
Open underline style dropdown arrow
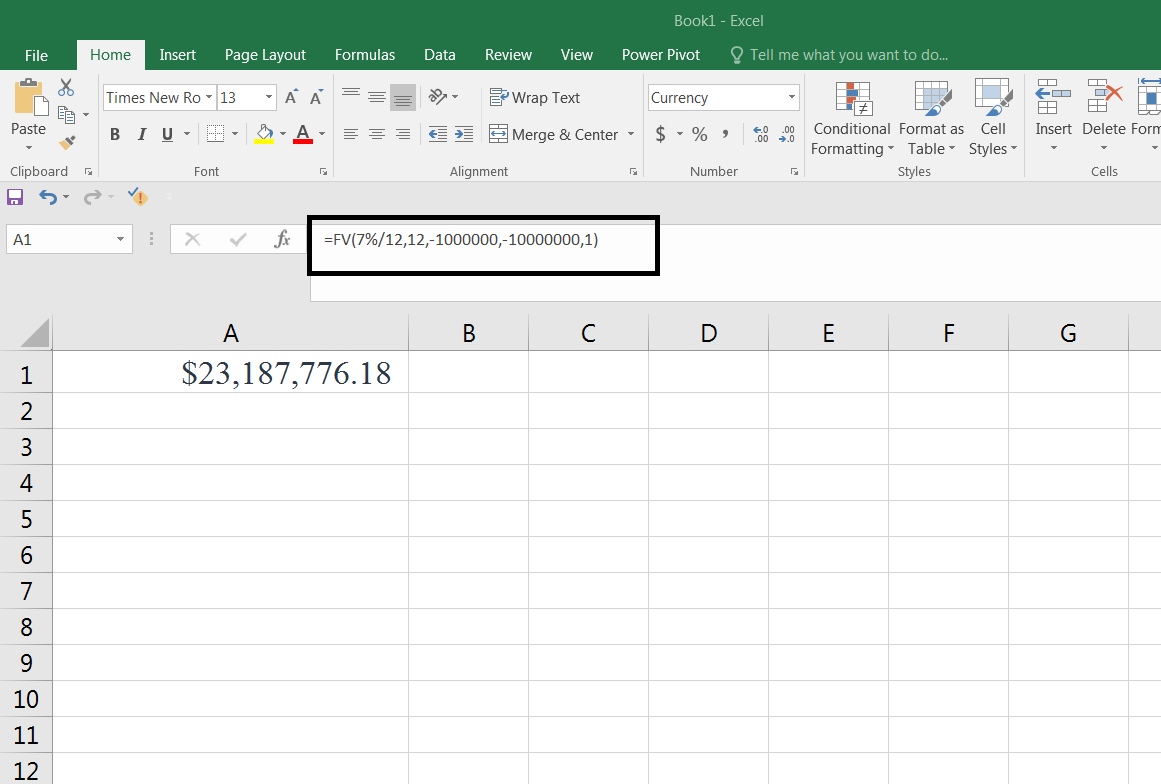pos(187,134)
